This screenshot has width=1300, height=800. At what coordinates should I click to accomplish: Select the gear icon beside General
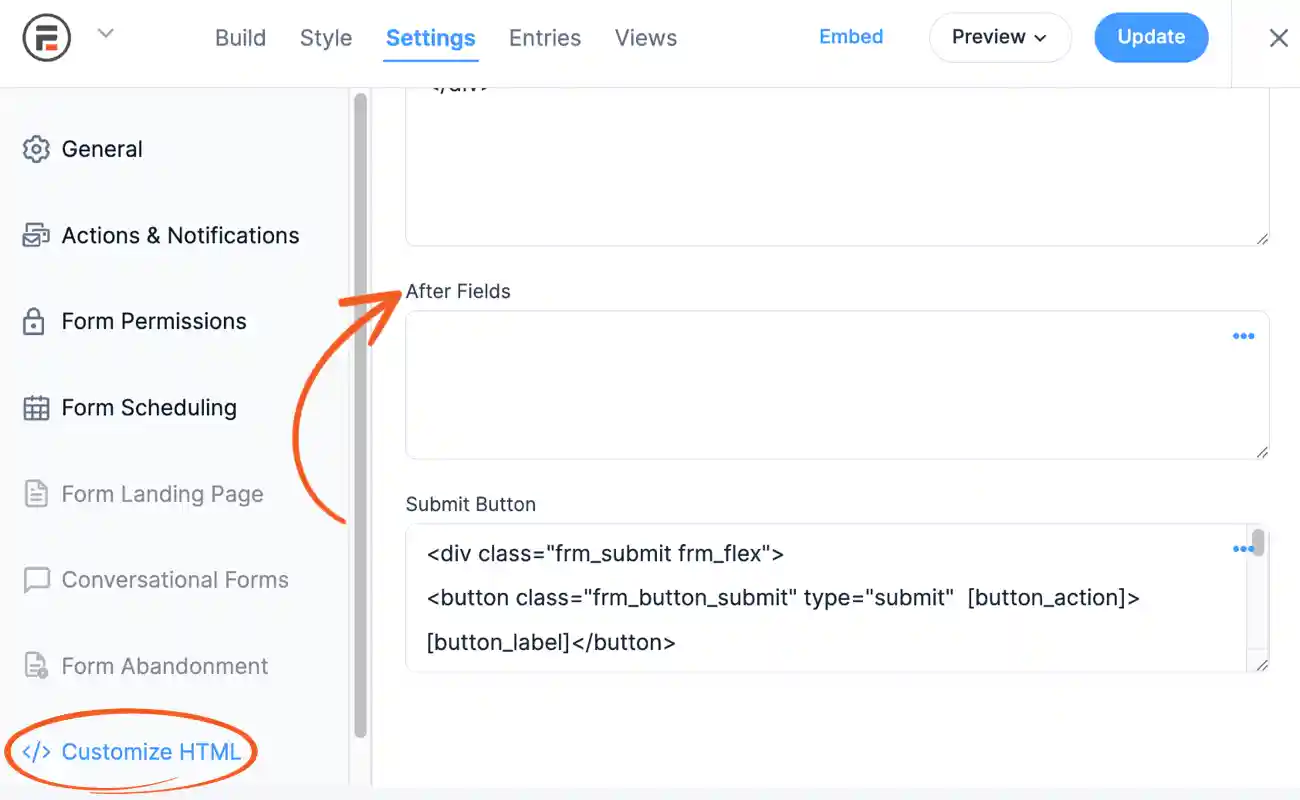point(36,148)
